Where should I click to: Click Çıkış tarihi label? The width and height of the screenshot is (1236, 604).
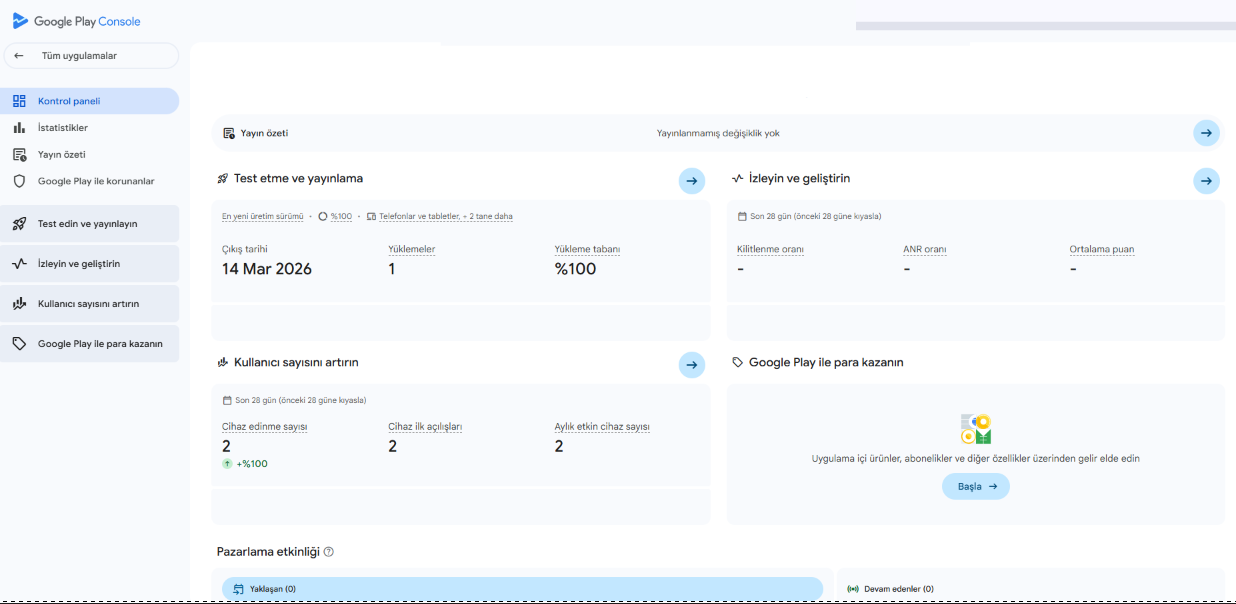(245, 249)
